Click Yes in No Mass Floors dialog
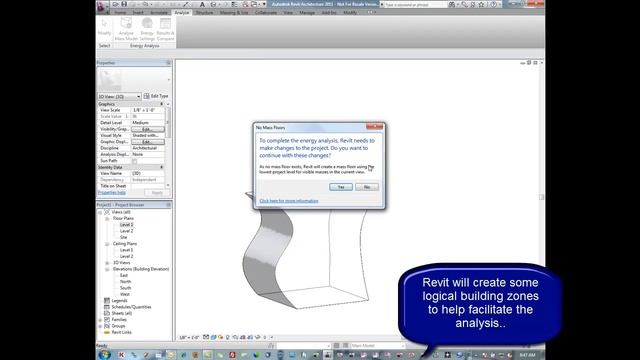This screenshot has width=640, height=360. (341, 187)
